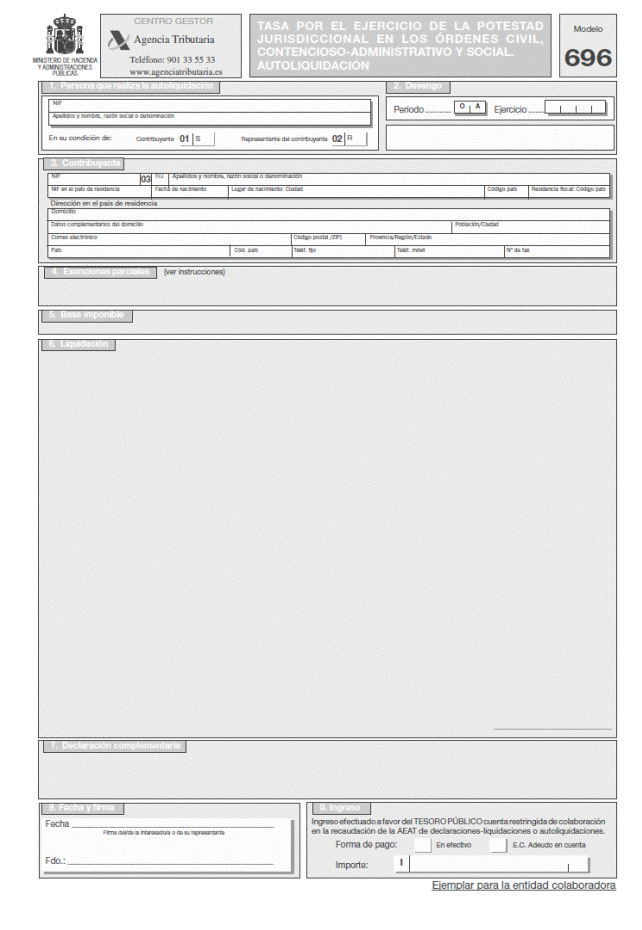
Task: Select the País field
Action: [139, 252]
